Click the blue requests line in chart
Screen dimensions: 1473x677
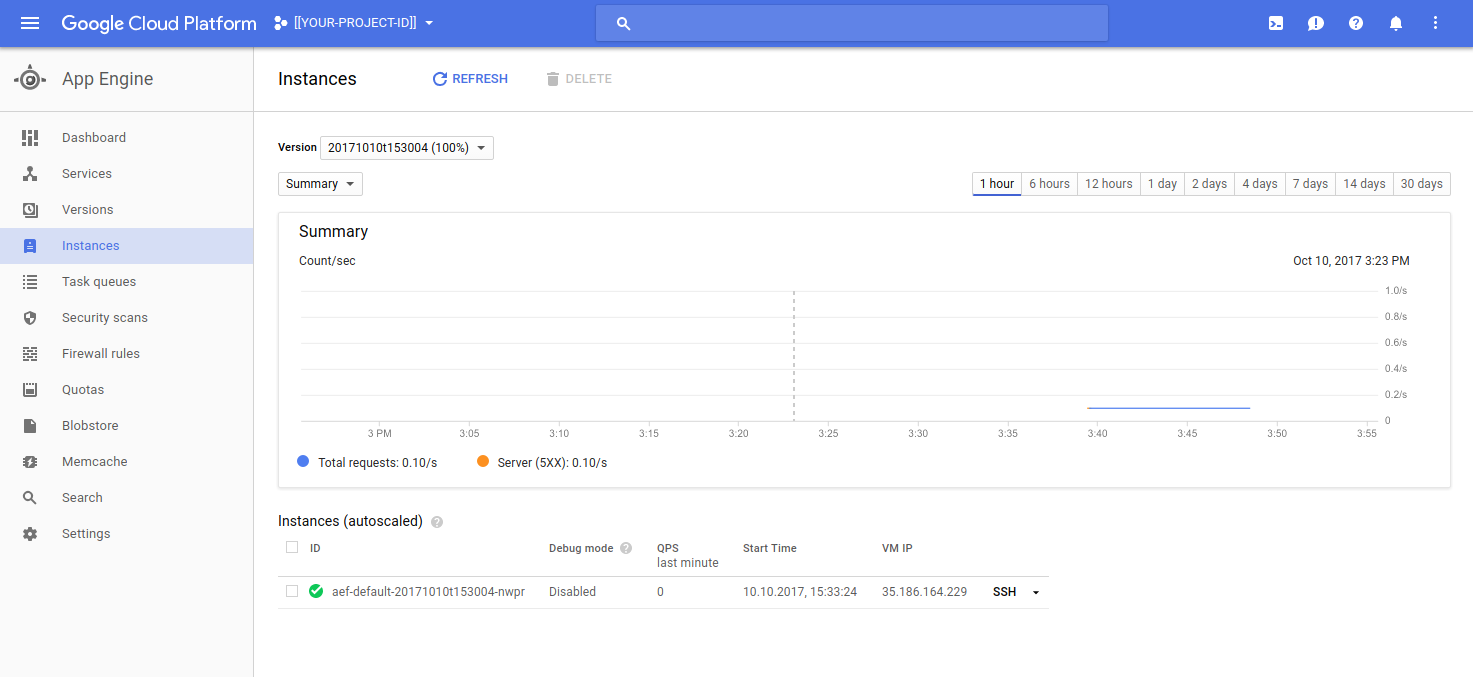point(1168,408)
